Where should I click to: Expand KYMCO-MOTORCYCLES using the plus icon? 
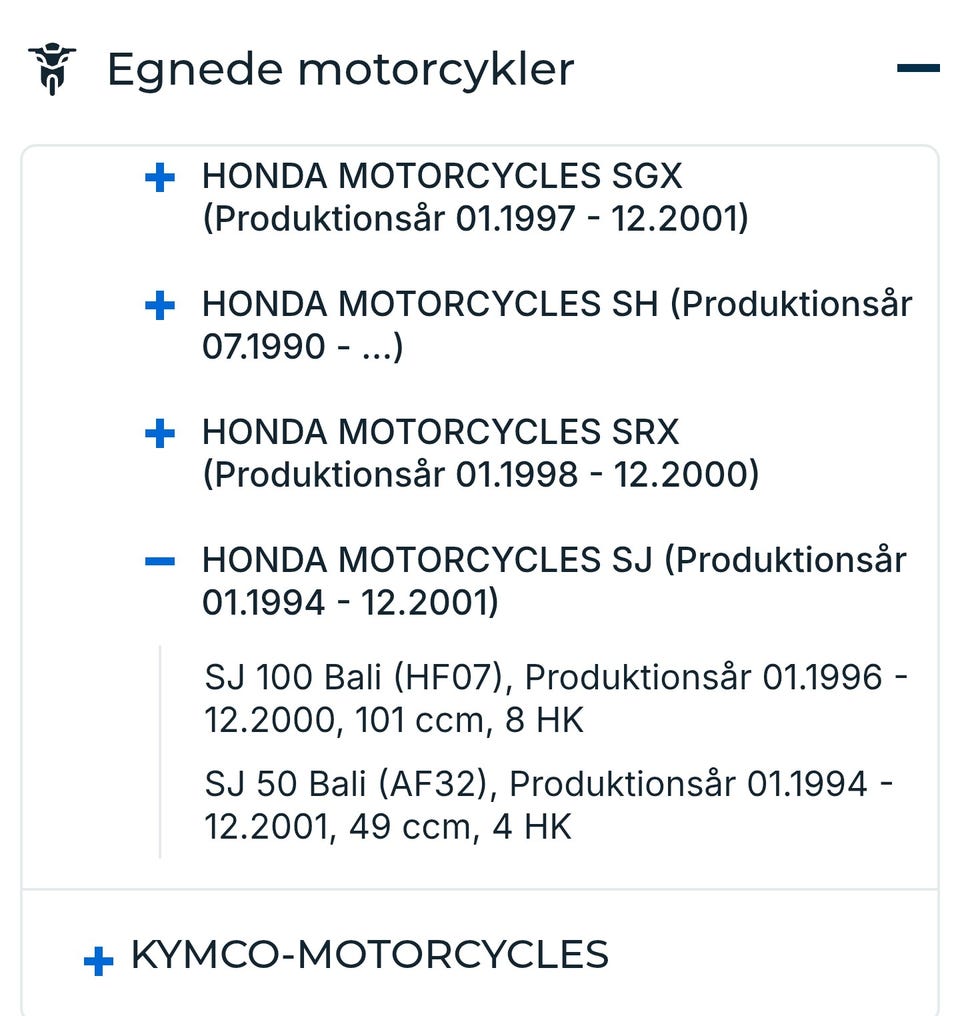[x=98, y=962]
